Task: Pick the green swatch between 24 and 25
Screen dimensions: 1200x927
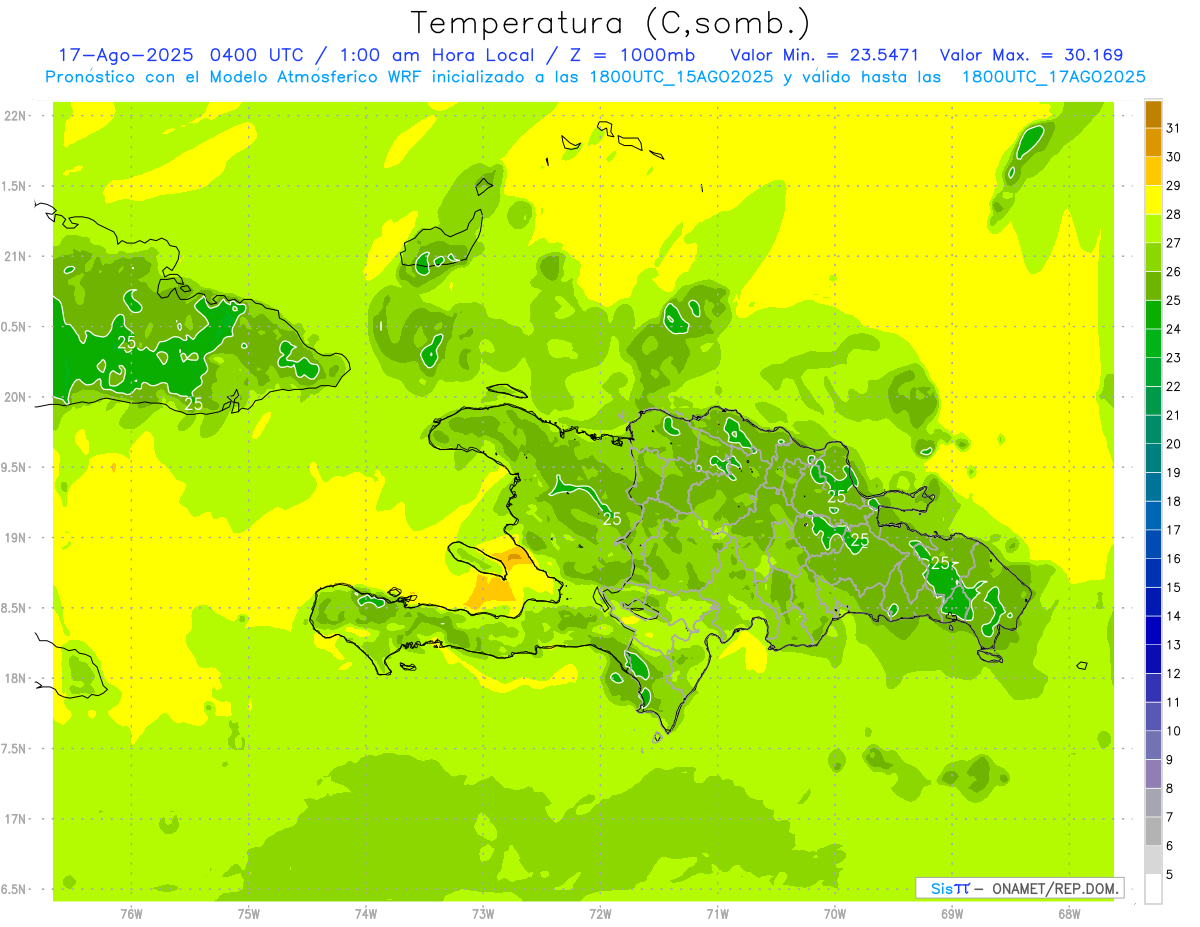Action: [x=1153, y=314]
